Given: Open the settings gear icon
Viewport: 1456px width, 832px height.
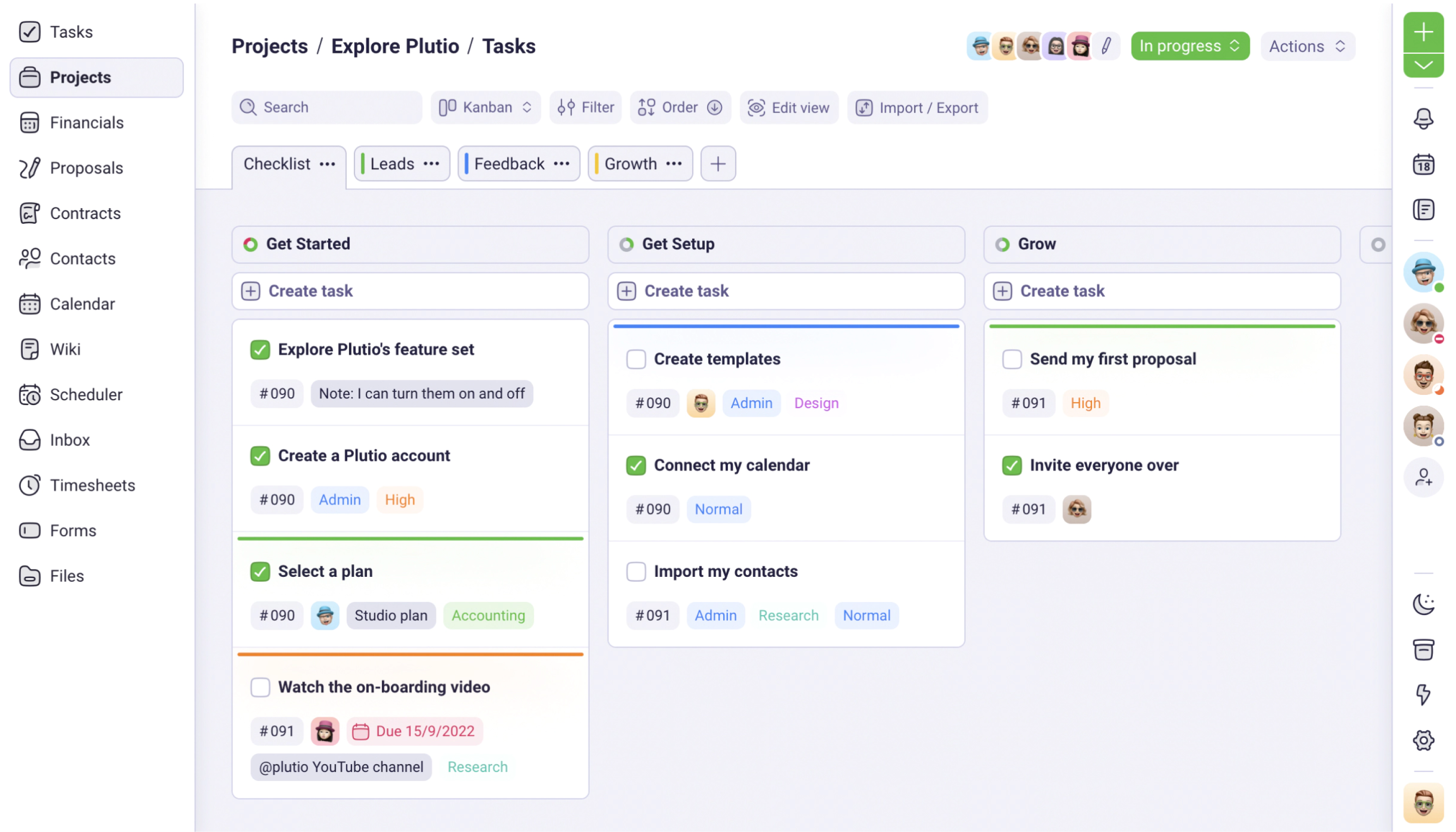Looking at the screenshot, I should 1423,741.
